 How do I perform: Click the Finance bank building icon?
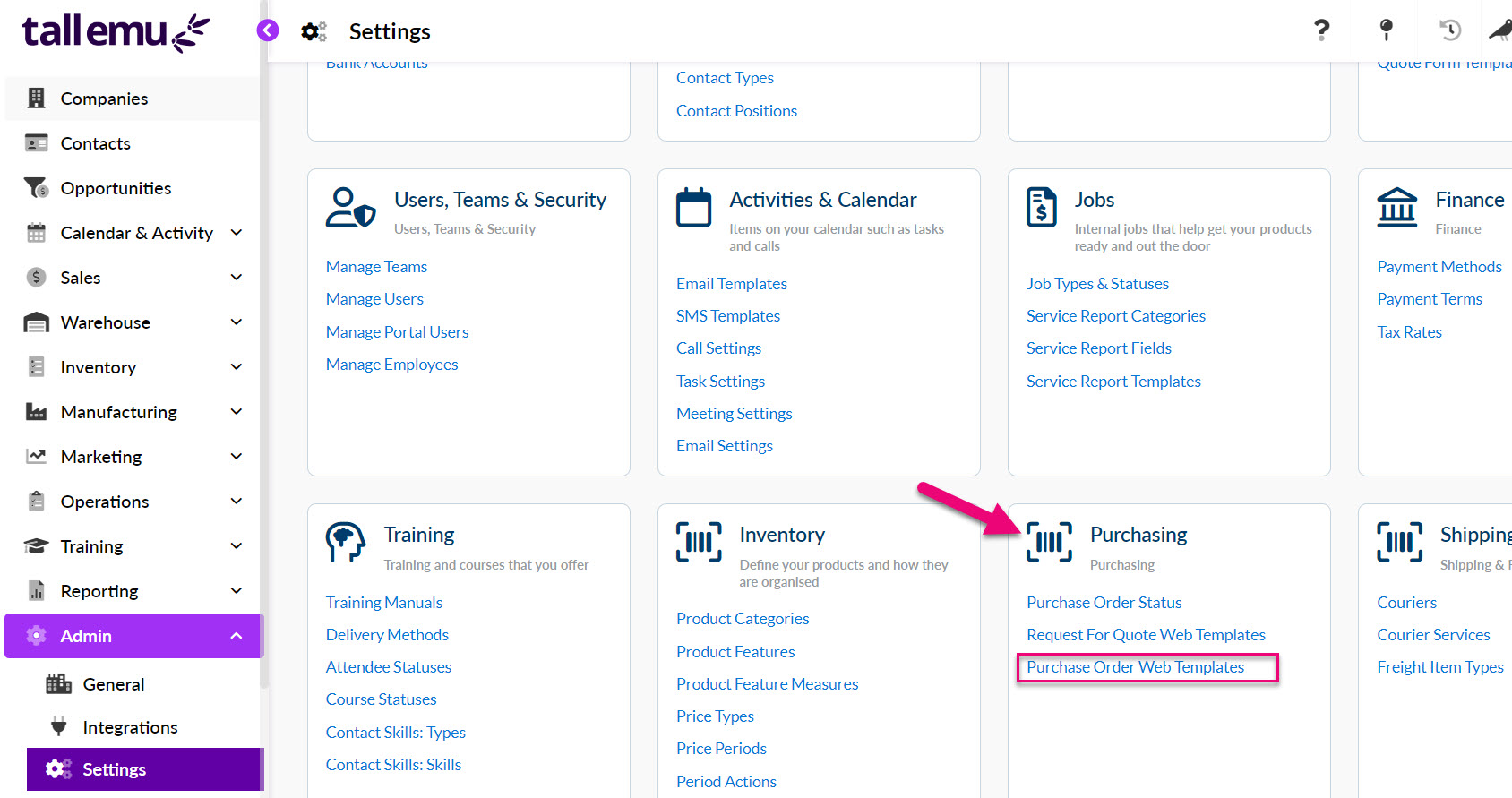(x=1396, y=208)
